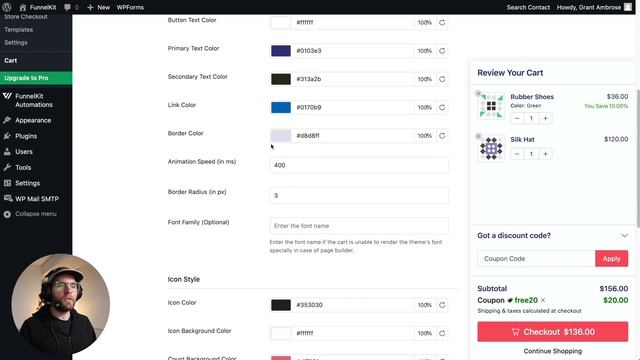Image resolution: width=640 pixels, height=360 pixels.
Task: Reset the Icon Background Color
Action: 442,333
